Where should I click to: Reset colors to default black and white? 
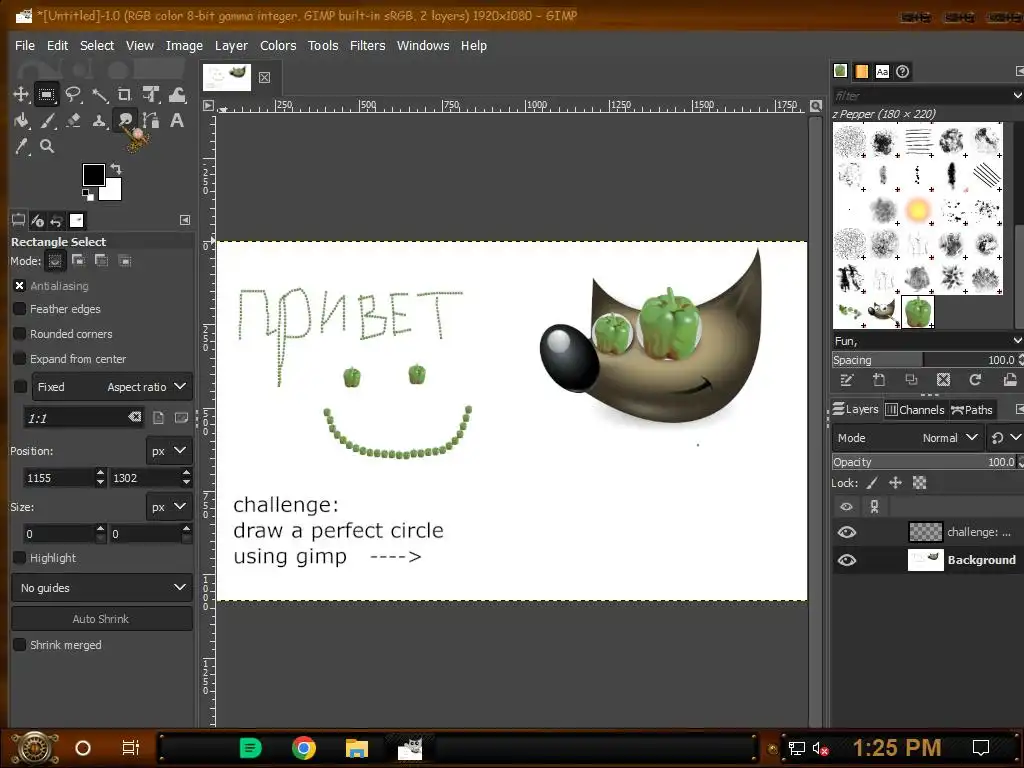(x=88, y=194)
